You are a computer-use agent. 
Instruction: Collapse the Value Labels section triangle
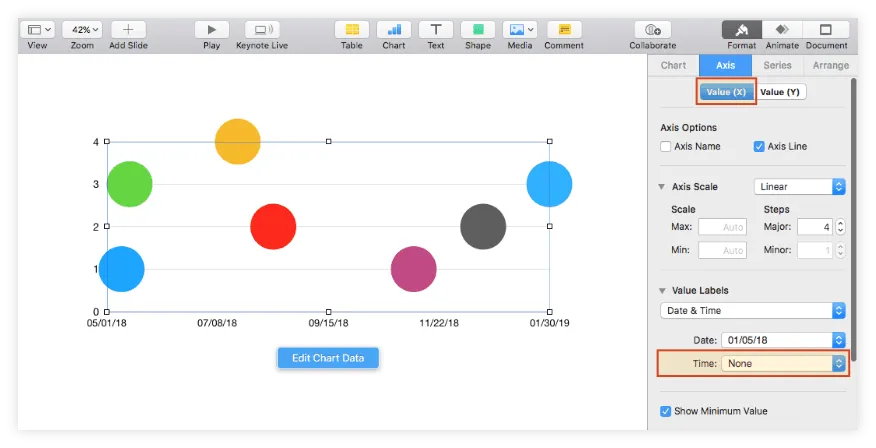(662, 291)
